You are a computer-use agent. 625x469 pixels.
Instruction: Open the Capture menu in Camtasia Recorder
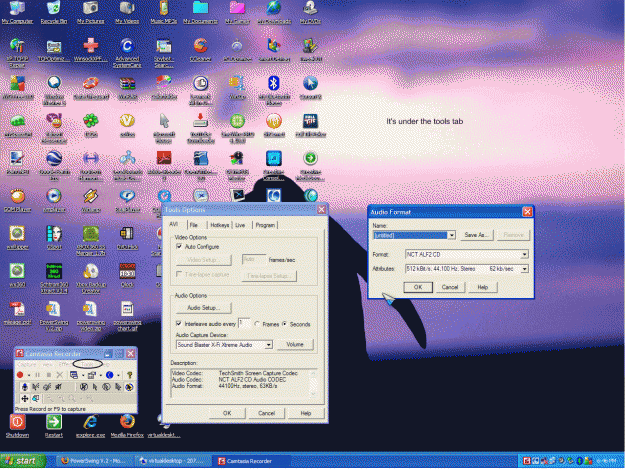[x=27, y=364]
